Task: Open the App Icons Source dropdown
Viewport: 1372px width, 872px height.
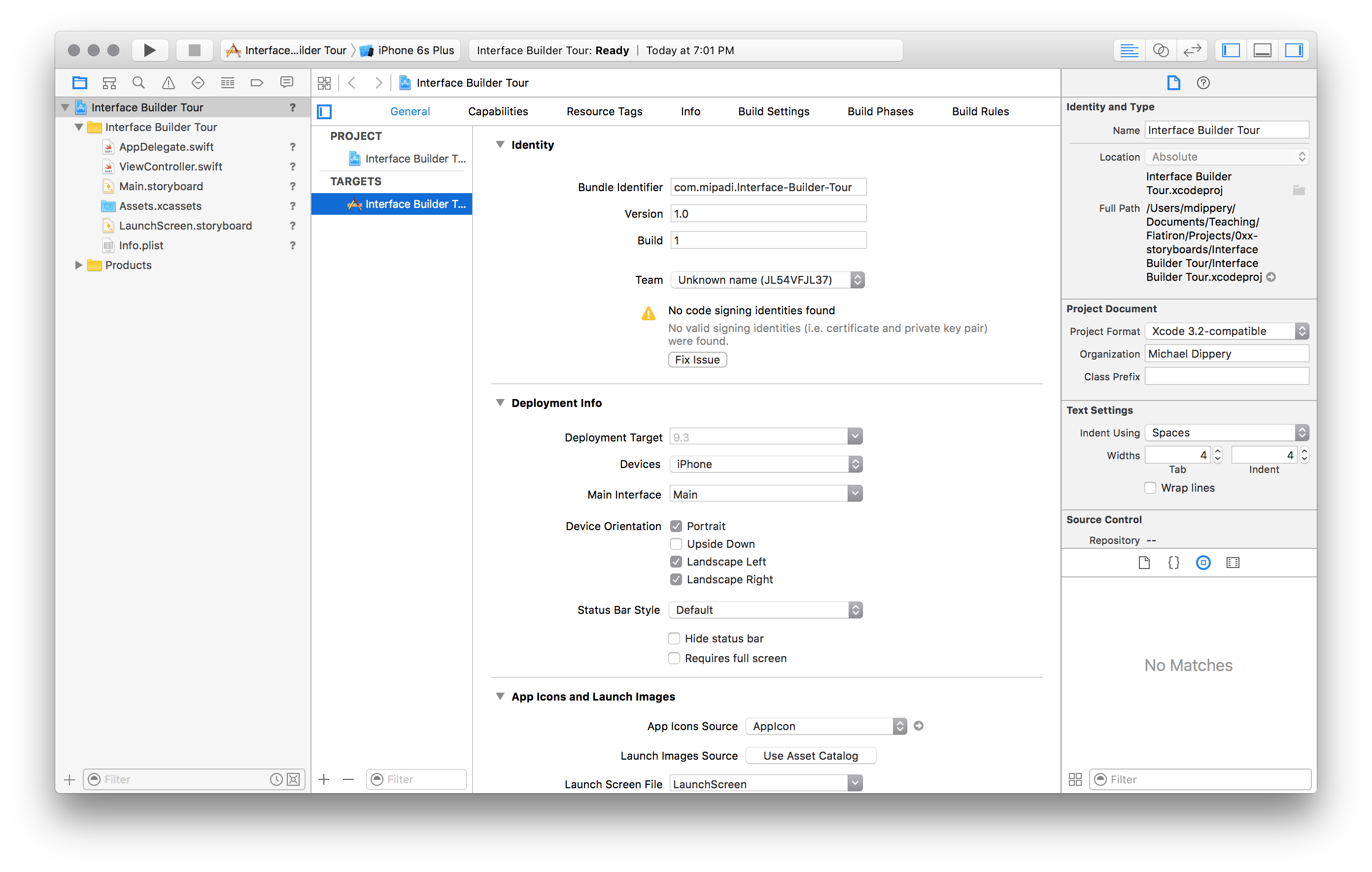Action: 827,726
